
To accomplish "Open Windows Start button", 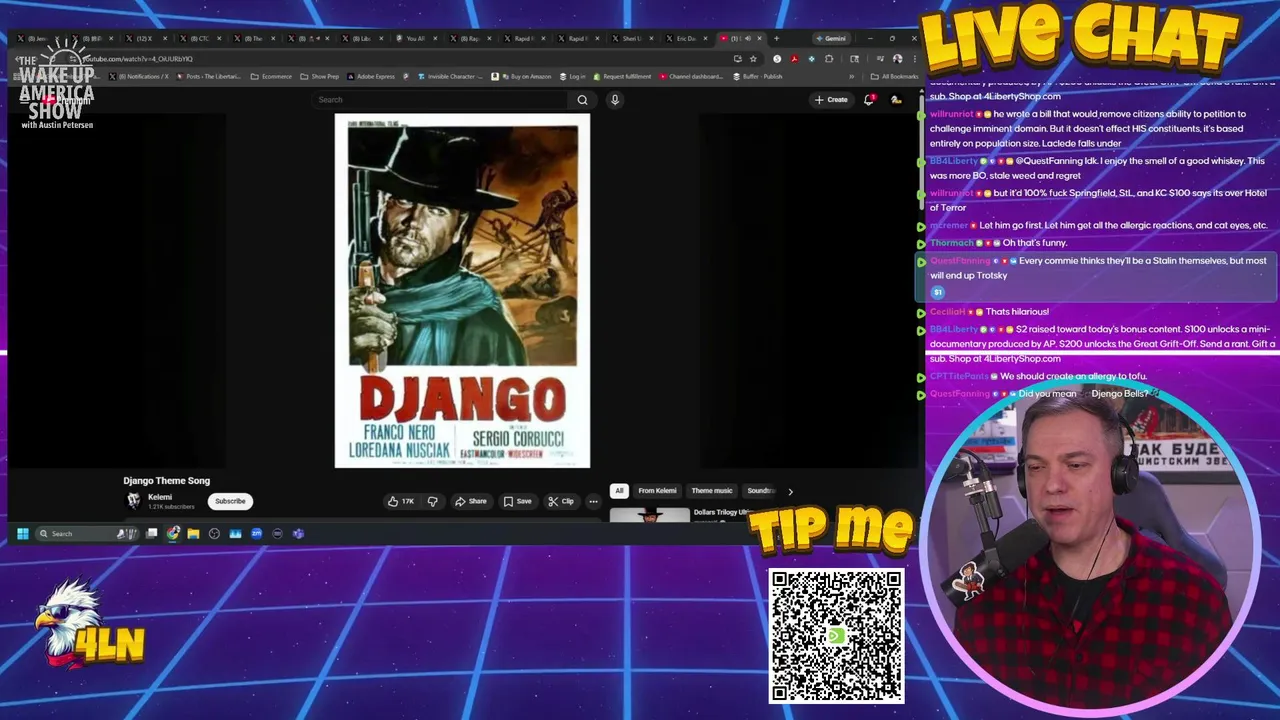I will pos(23,534).
